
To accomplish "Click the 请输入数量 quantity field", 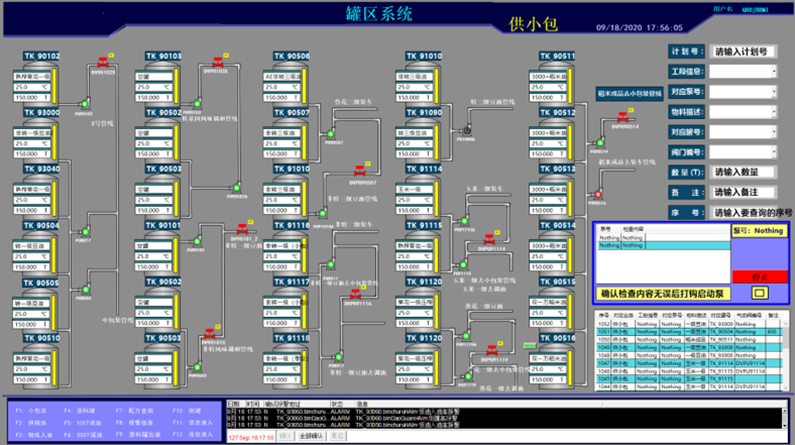I will [x=747, y=172].
